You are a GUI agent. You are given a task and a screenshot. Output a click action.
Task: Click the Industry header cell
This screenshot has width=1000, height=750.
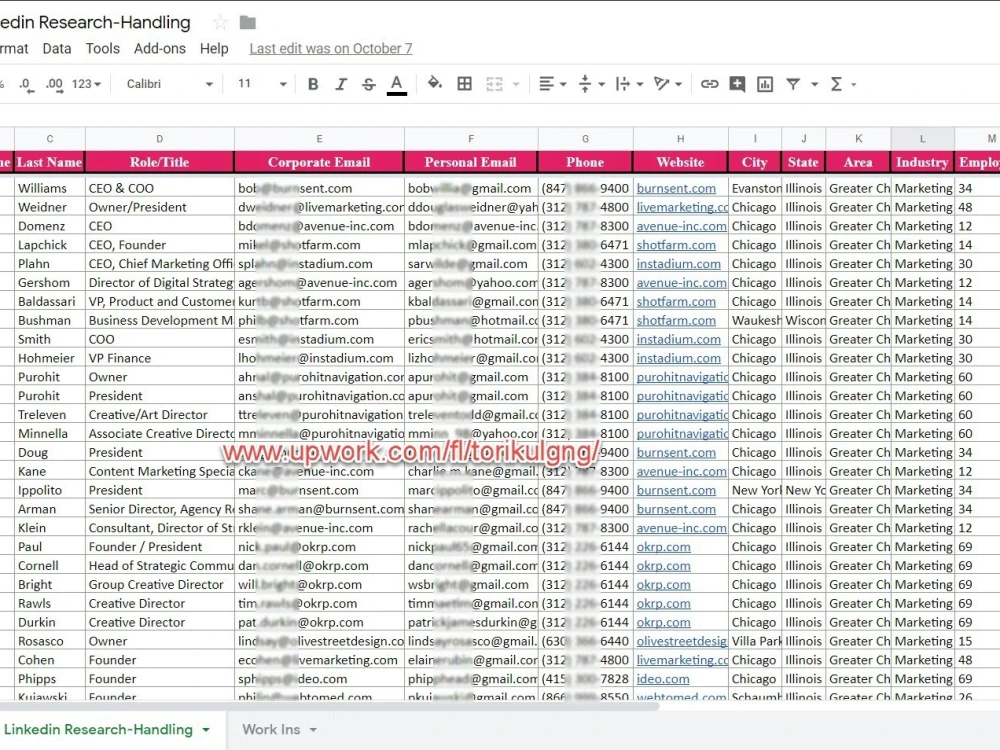(x=922, y=162)
